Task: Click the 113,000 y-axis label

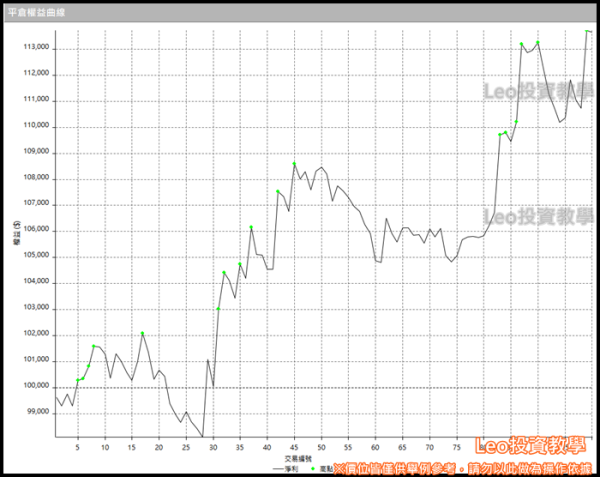Action: (37, 48)
